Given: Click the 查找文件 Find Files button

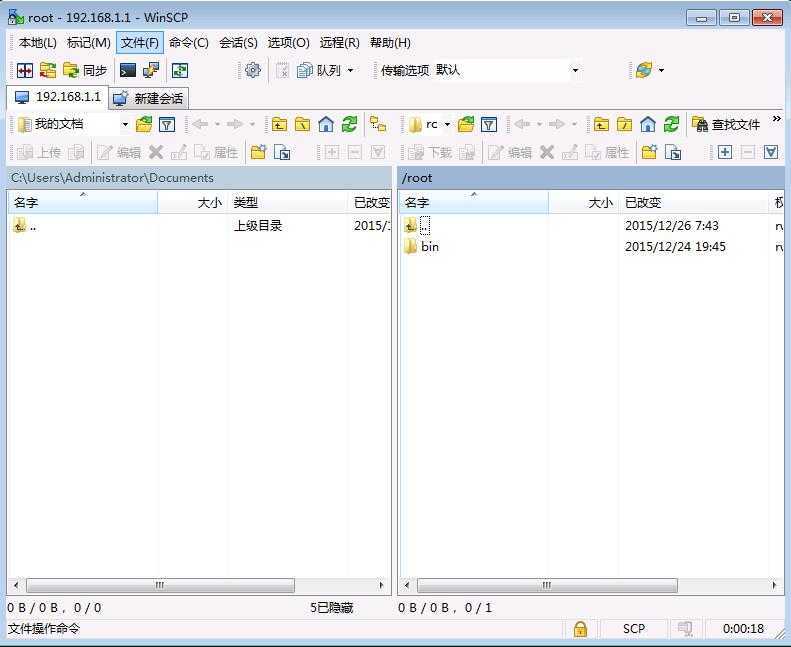Looking at the screenshot, I should (x=726, y=124).
